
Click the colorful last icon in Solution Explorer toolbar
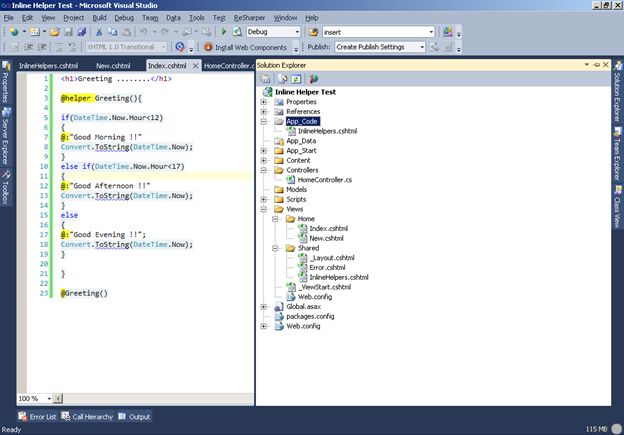pyautogui.click(x=314, y=79)
